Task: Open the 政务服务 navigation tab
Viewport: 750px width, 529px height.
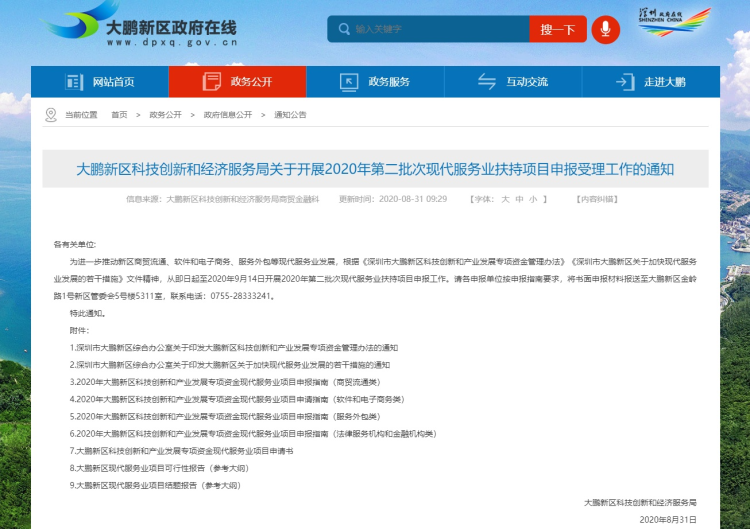Action: click(x=375, y=82)
